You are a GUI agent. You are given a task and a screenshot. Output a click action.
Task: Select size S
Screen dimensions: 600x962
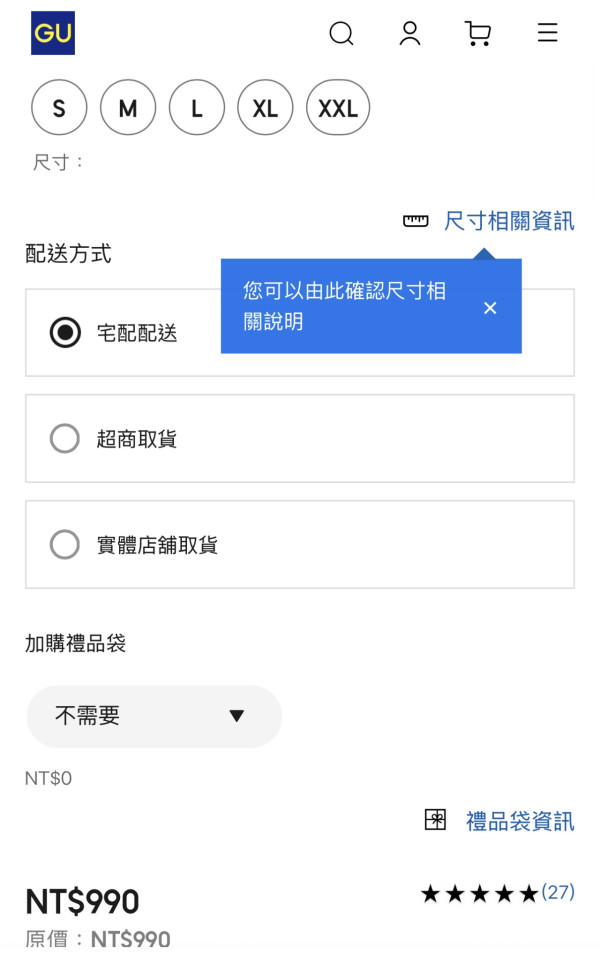tap(58, 107)
